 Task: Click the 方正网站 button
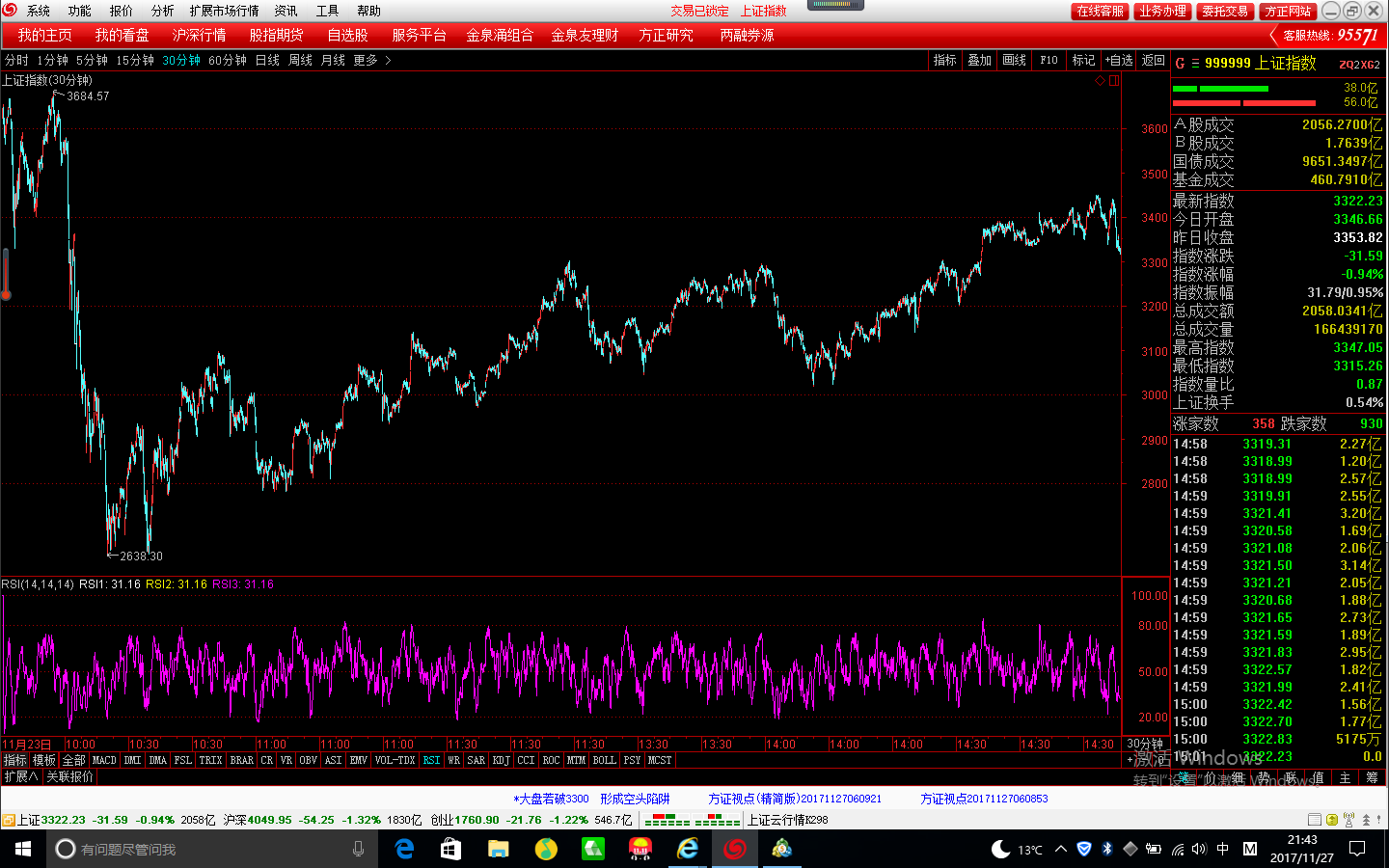[x=1288, y=11]
